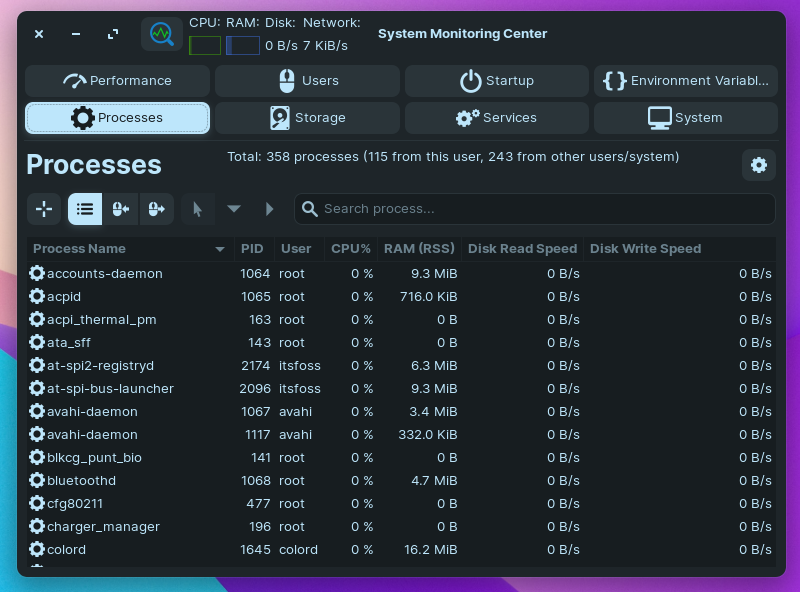The width and height of the screenshot is (800, 592).
Task: Switch to the Processes tab
Action: (x=117, y=117)
